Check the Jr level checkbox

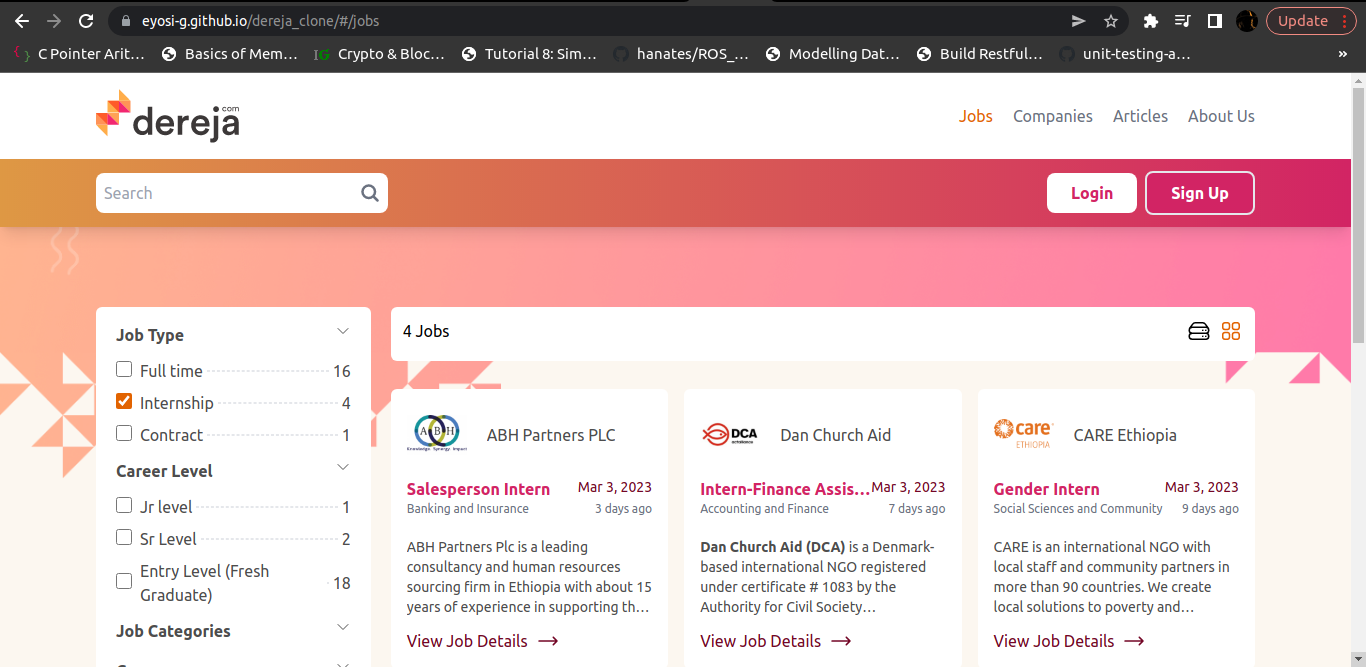click(124, 505)
